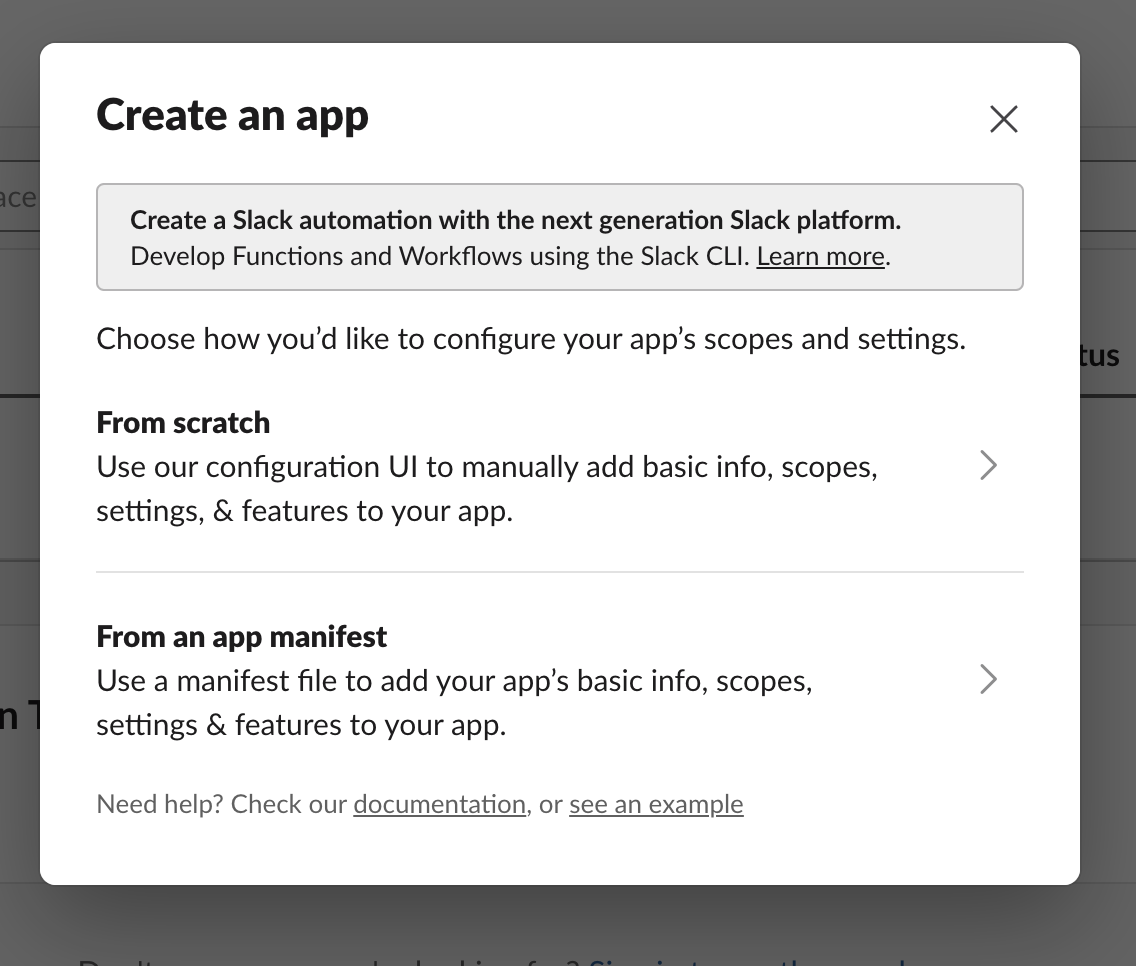Viewport: 1136px width, 966px height.
Task: Click the From scratch chevron arrow
Action: [x=988, y=465]
